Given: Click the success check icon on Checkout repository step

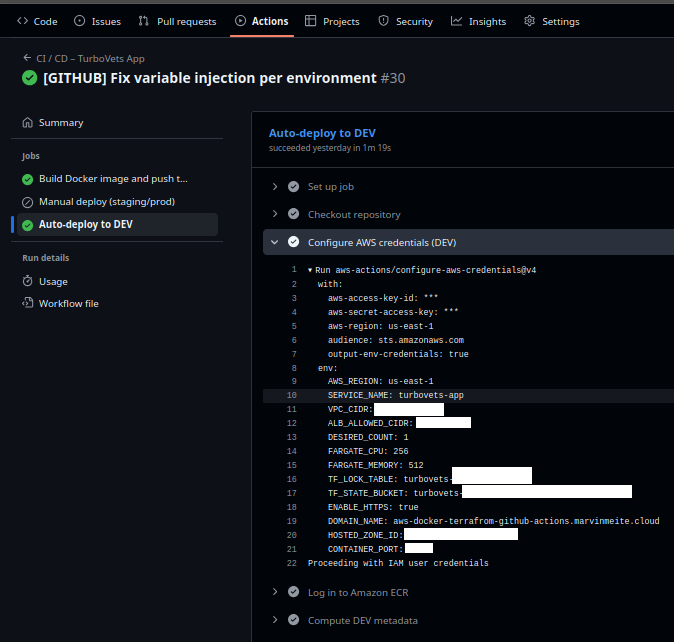Looking at the screenshot, I should click(x=293, y=214).
